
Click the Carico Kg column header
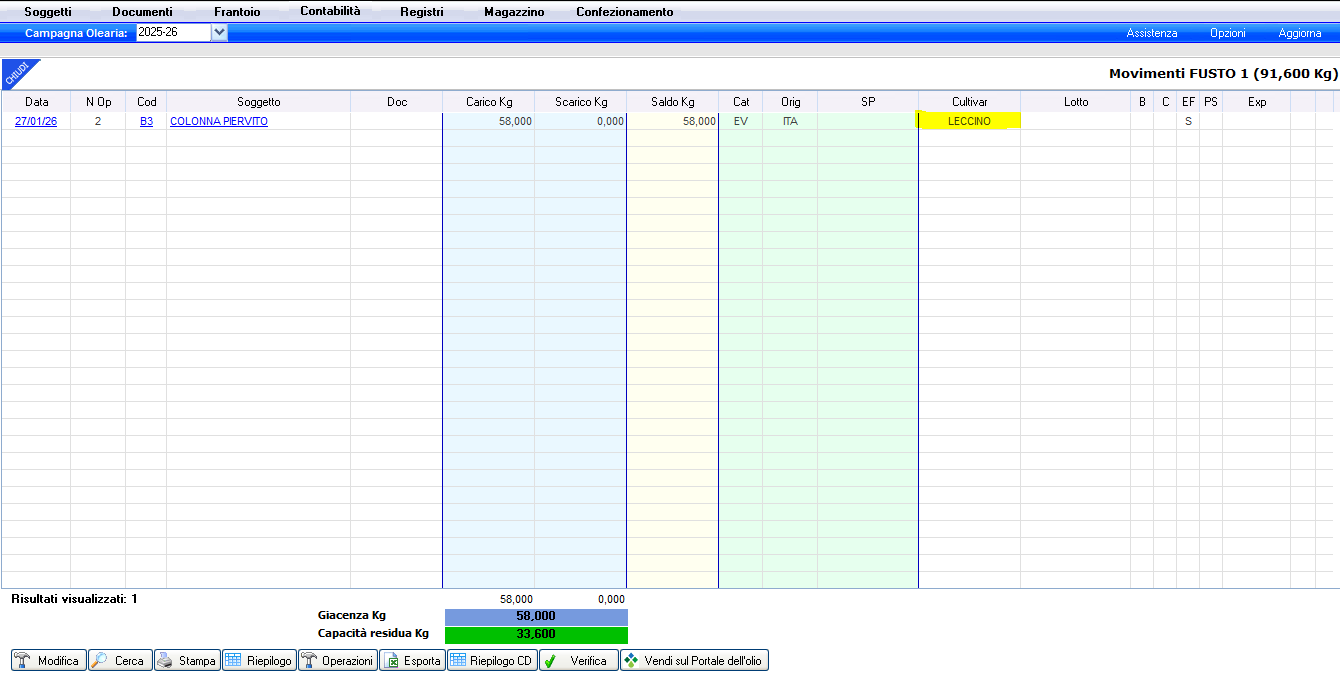pyautogui.click(x=489, y=102)
